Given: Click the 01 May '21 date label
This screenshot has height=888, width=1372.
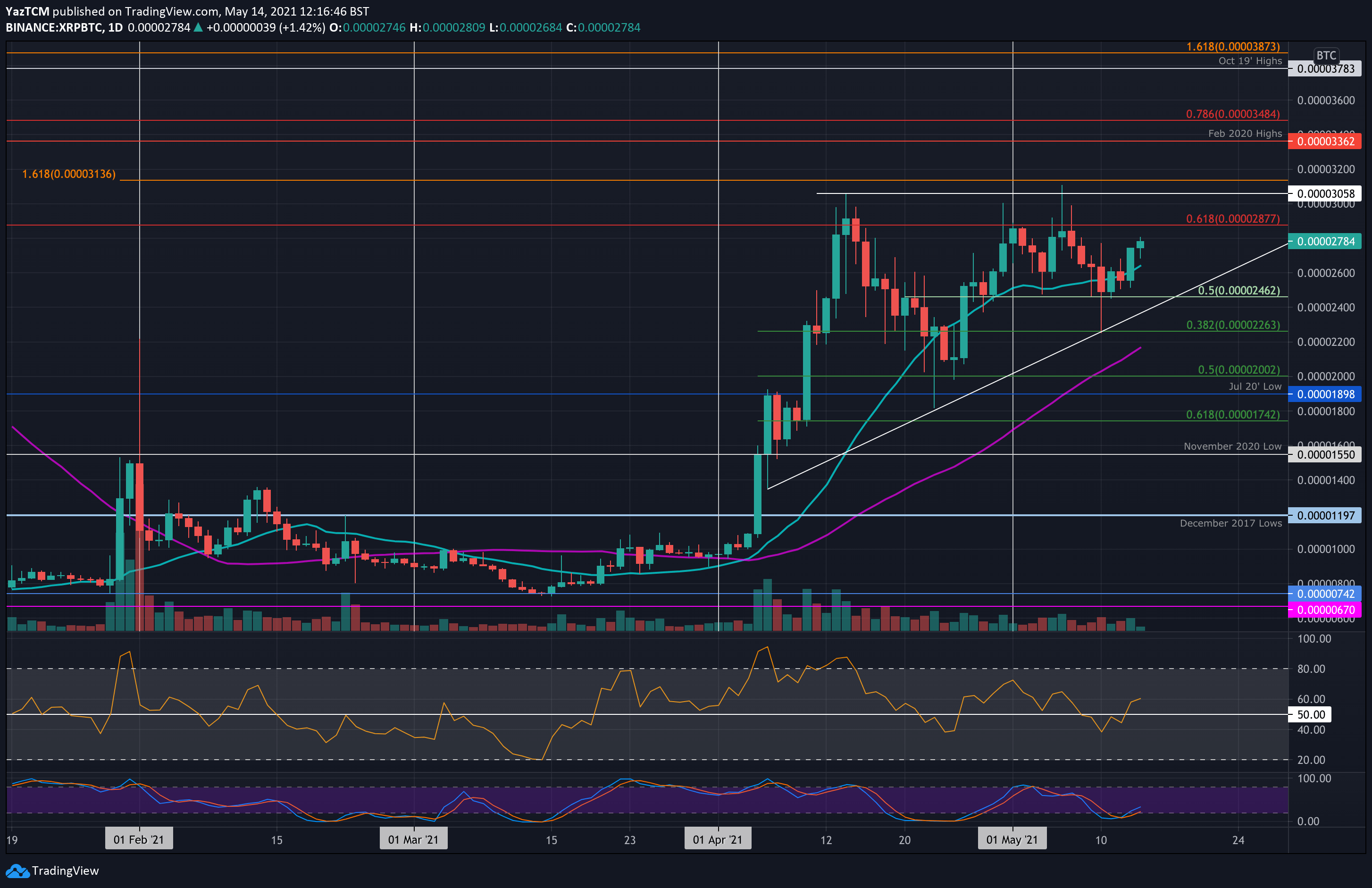Looking at the screenshot, I should click(1012, 839).
